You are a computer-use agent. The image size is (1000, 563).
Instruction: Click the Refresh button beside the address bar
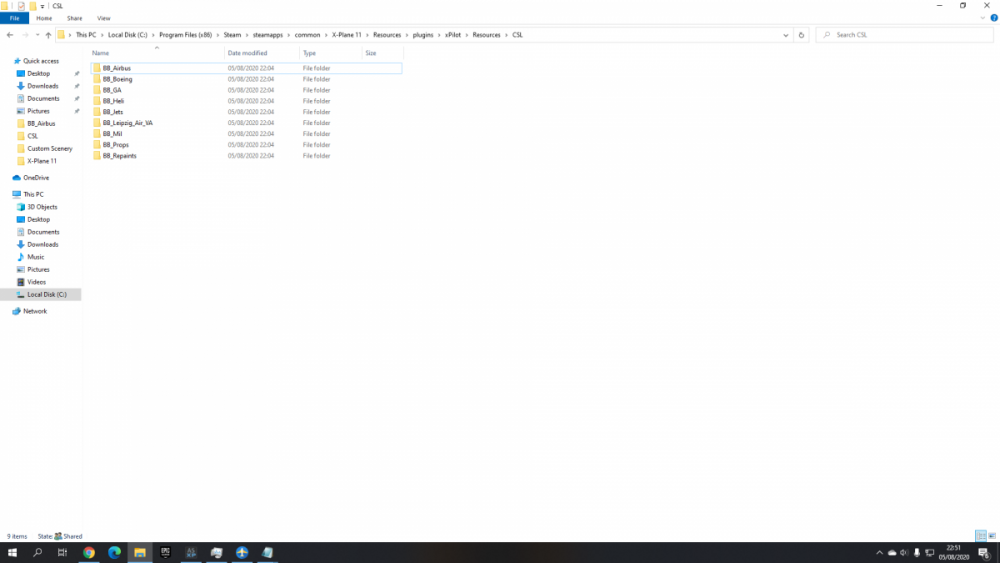[x=801, y=35]
